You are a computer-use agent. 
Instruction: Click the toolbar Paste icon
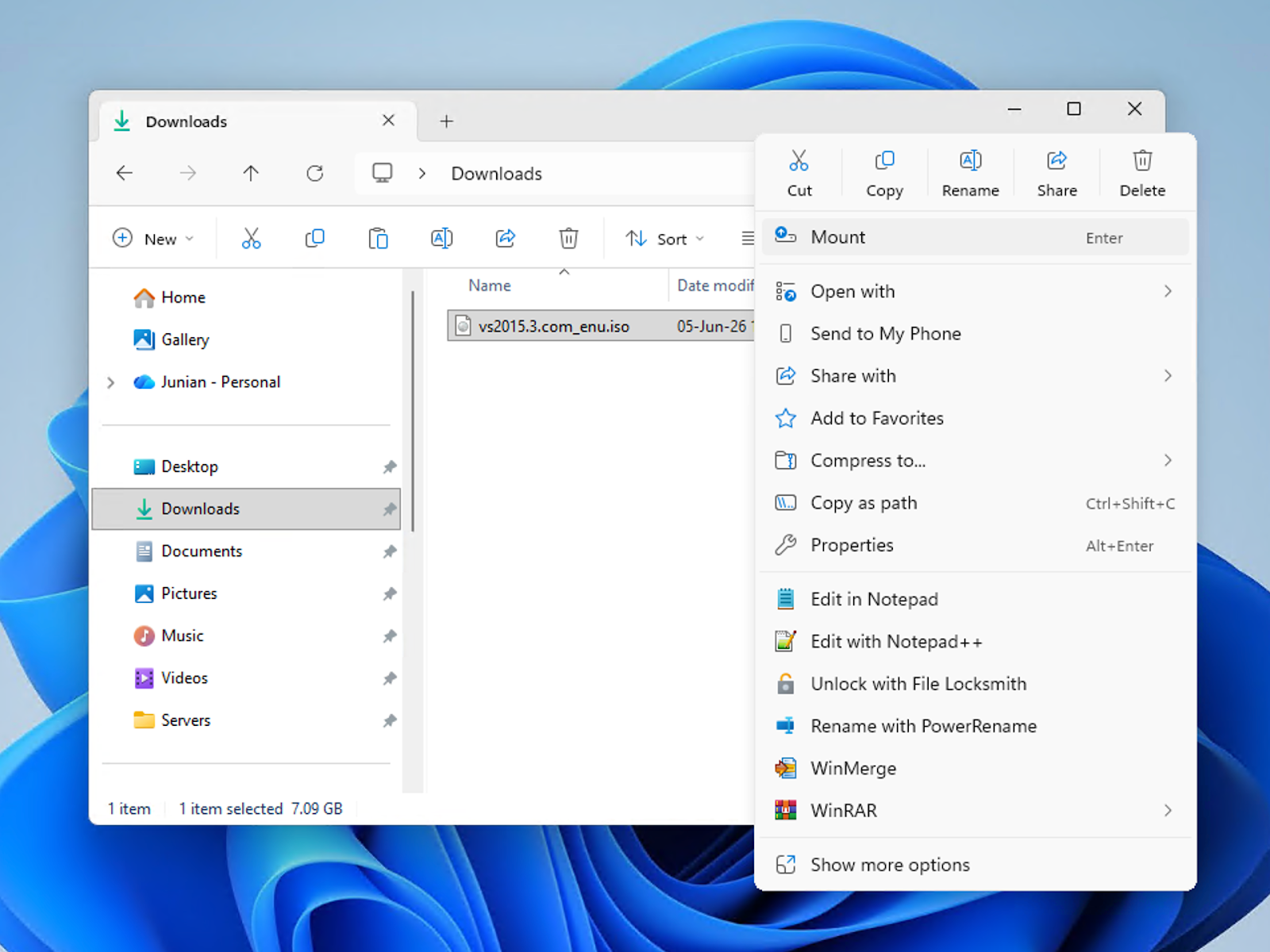point(378,238)
